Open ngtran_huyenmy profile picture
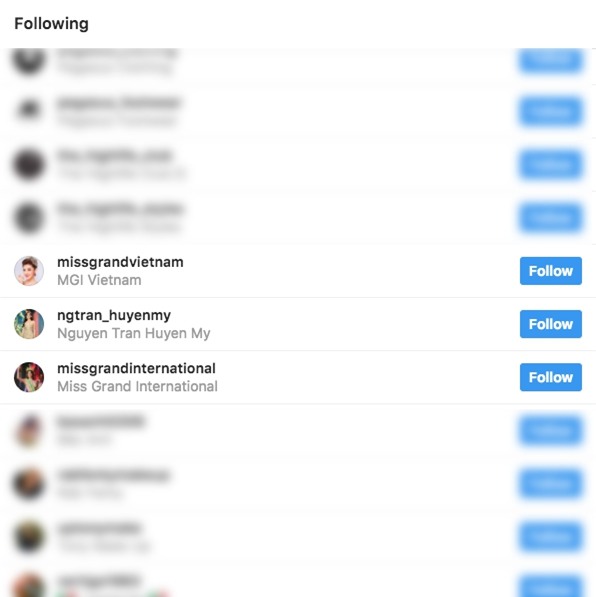 pyautogui.click(x=29, y=324)
